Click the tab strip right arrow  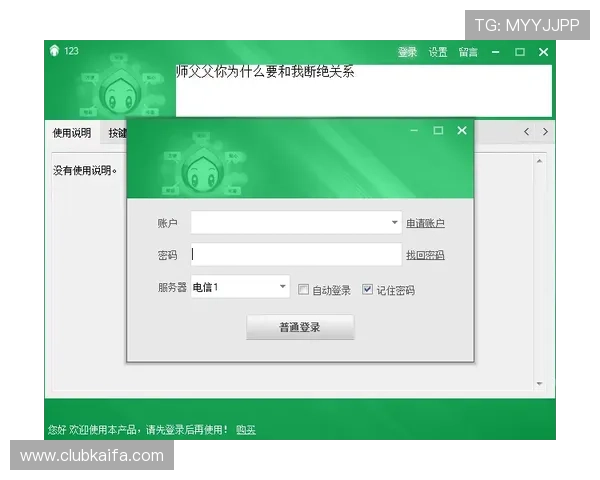point(545,132)
